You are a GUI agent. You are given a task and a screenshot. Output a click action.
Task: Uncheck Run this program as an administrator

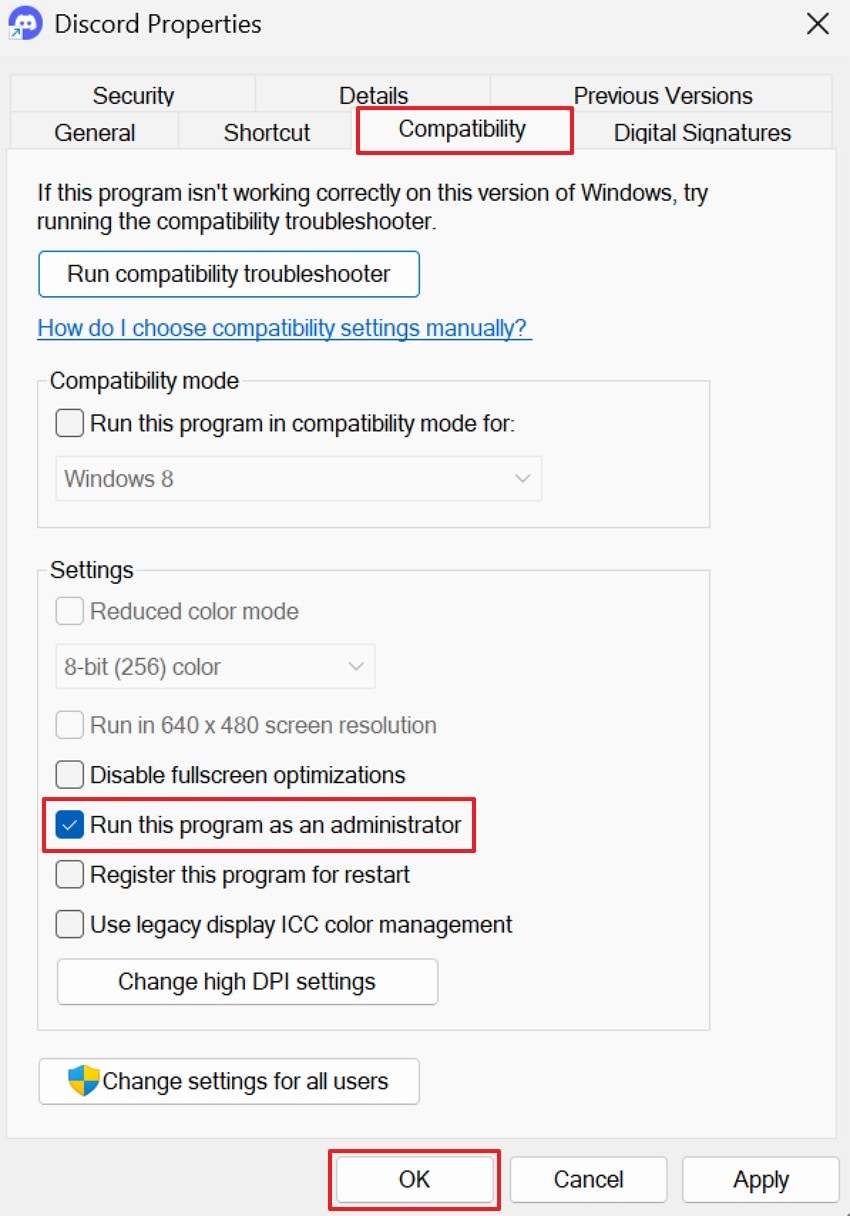[69, 824]
